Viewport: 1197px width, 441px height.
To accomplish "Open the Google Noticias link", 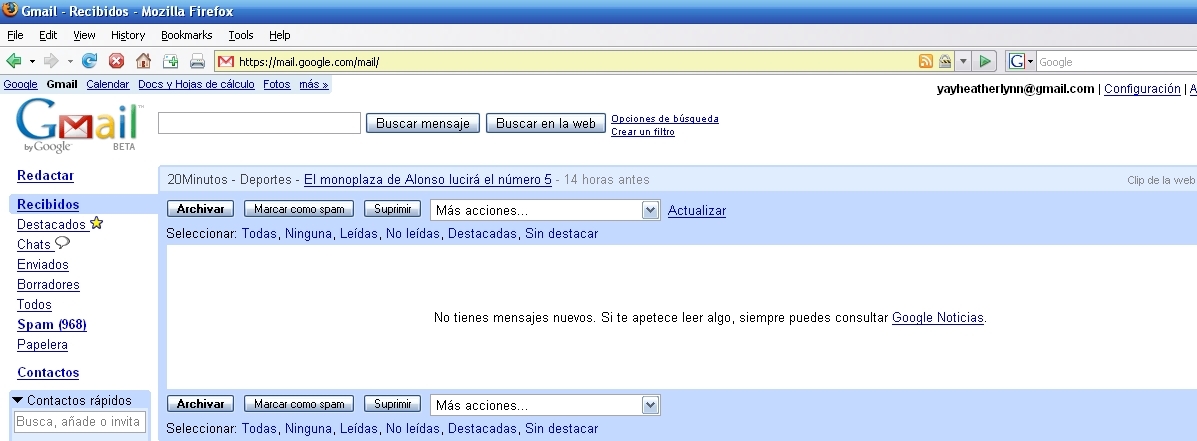I will click(x=937, y=317).
